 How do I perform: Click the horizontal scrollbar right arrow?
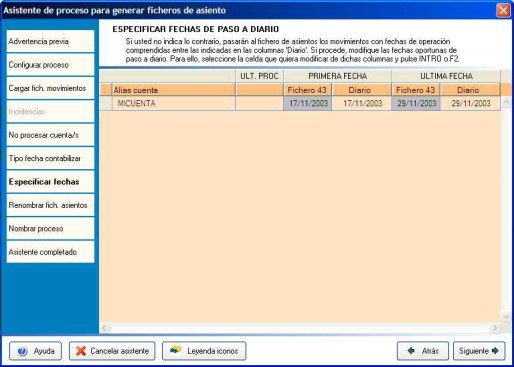coord(495,328)
